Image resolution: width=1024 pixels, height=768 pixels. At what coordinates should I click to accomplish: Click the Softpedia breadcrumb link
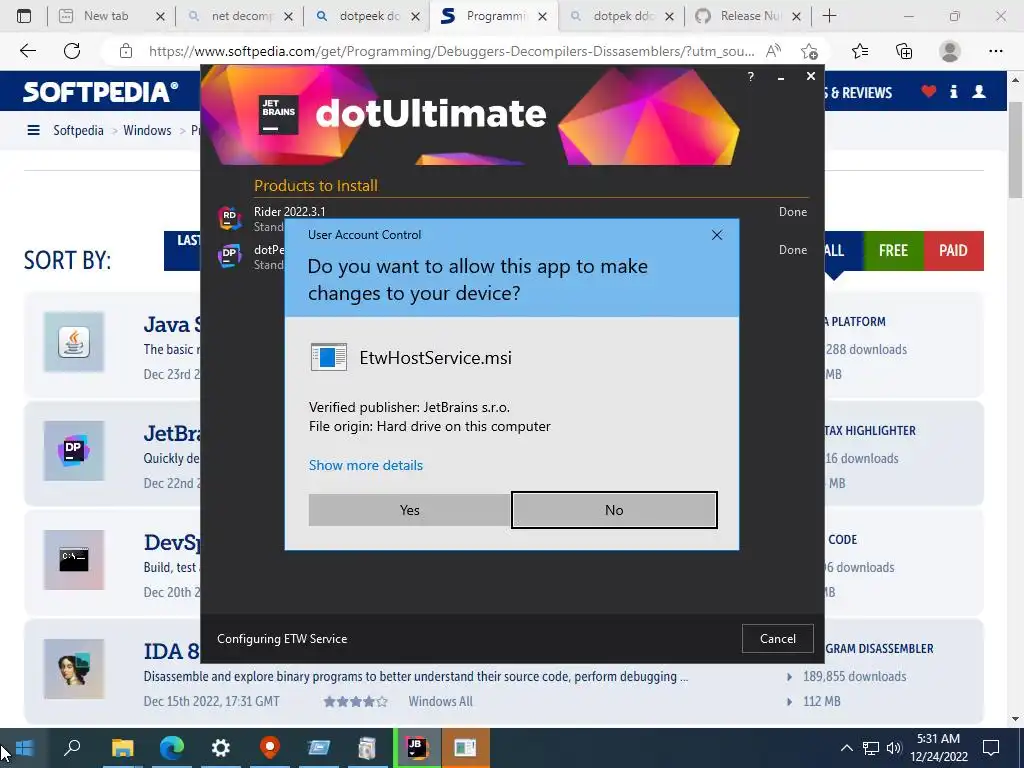pyautogui.click(x=78, y=130)
